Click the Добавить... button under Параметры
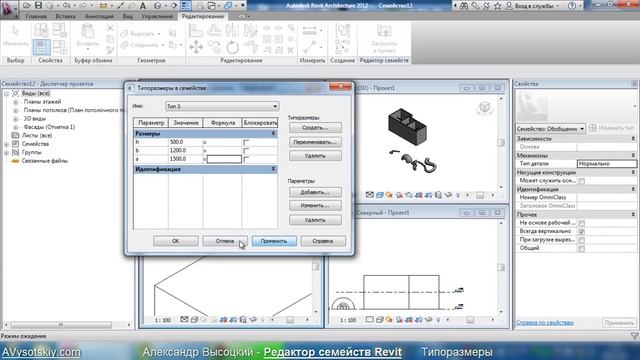This screenshot has width=640, height=360. coord(315,192)
